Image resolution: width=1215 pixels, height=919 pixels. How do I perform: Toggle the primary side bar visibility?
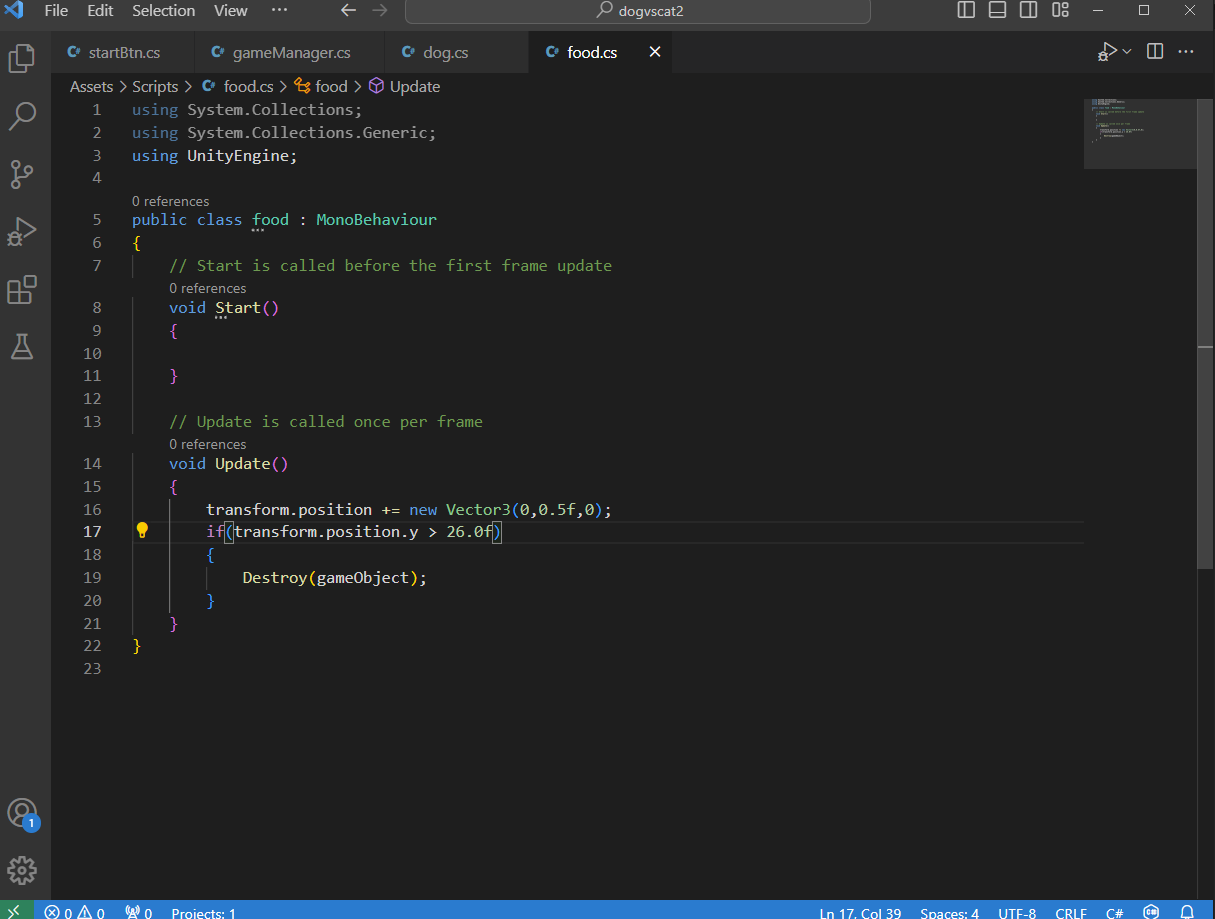(x=966, y=11)
